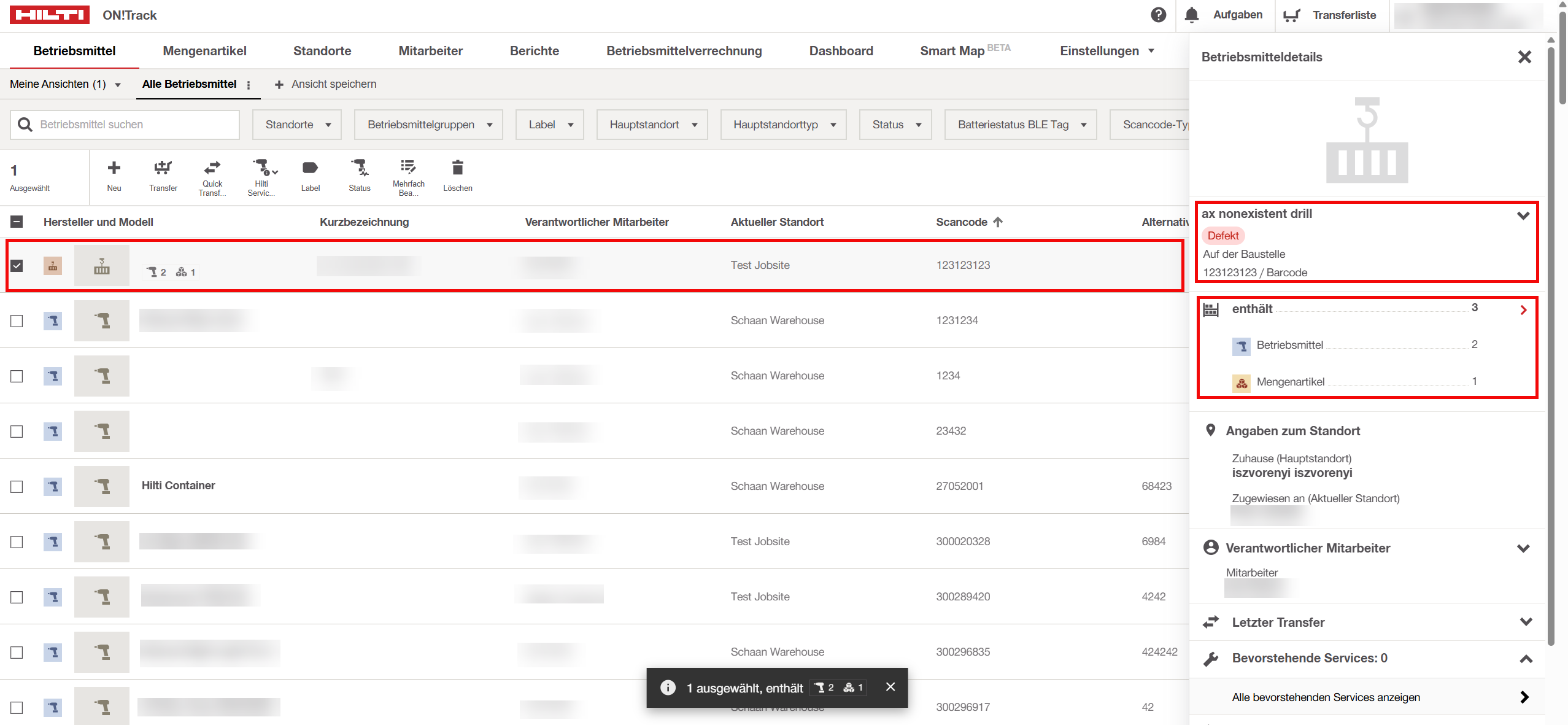Viewport: 1568px width, 725px height.
Task: Toggle the select-all header checkbox
Action: tap(17, 222)
